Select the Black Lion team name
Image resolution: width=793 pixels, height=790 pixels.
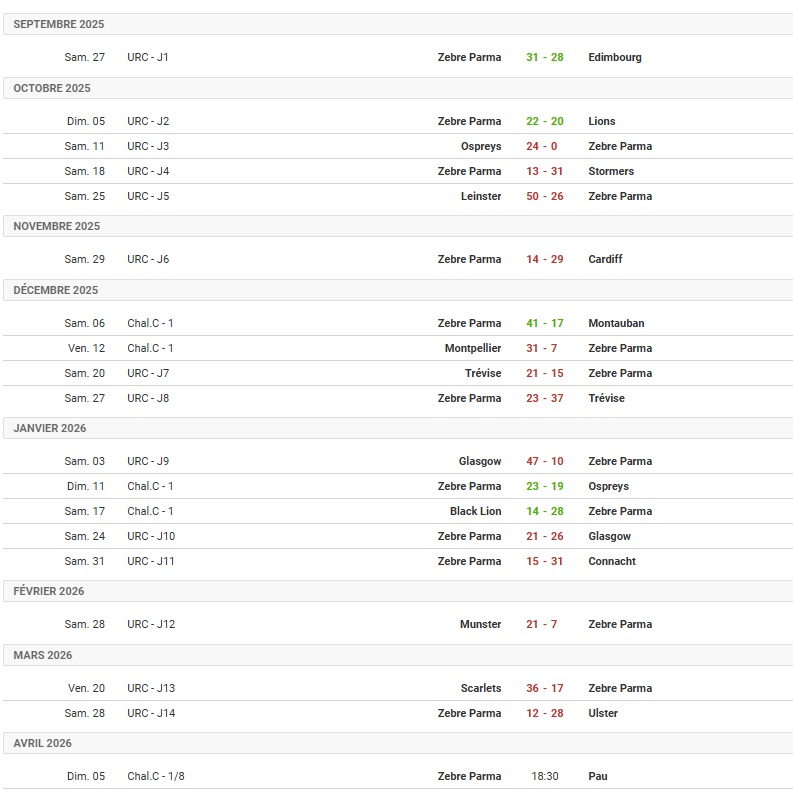475,511
